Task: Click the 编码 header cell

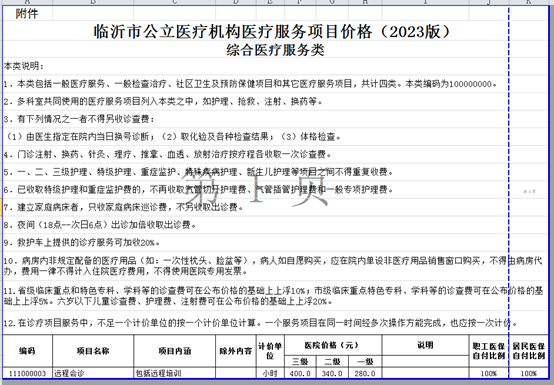Action: tap(28, 351)
